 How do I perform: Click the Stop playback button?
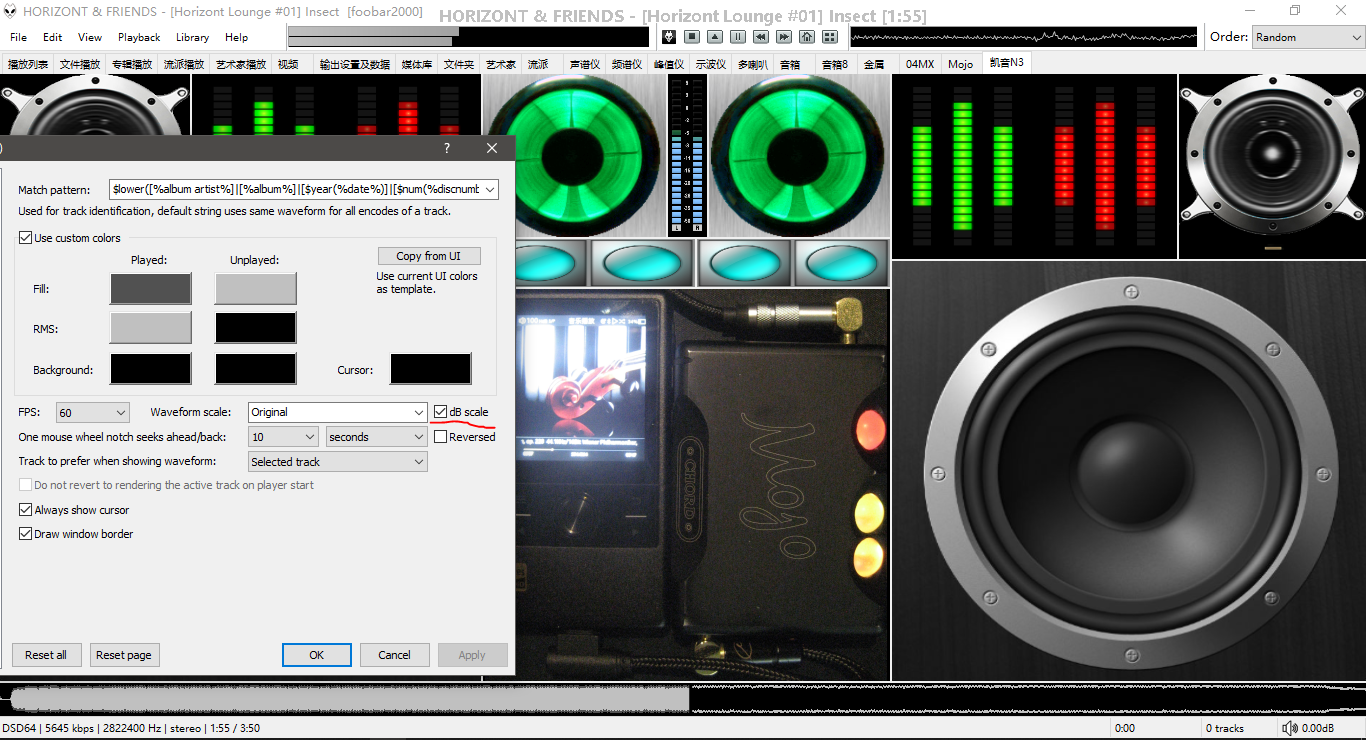point(692,37)
